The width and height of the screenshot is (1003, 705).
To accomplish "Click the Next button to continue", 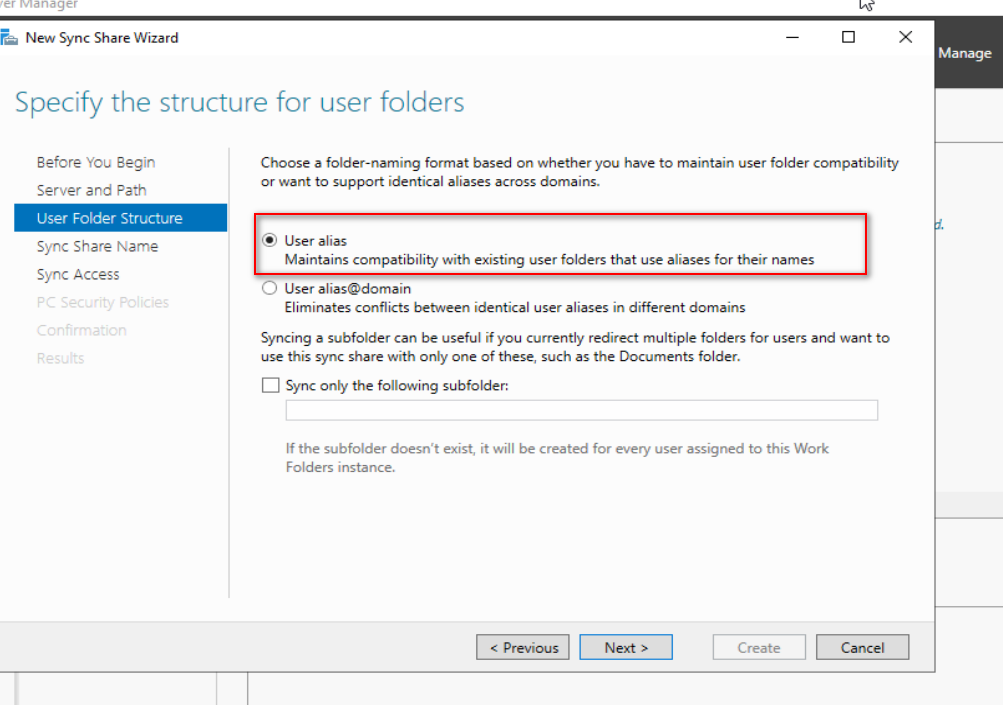I will click(625, 647).
